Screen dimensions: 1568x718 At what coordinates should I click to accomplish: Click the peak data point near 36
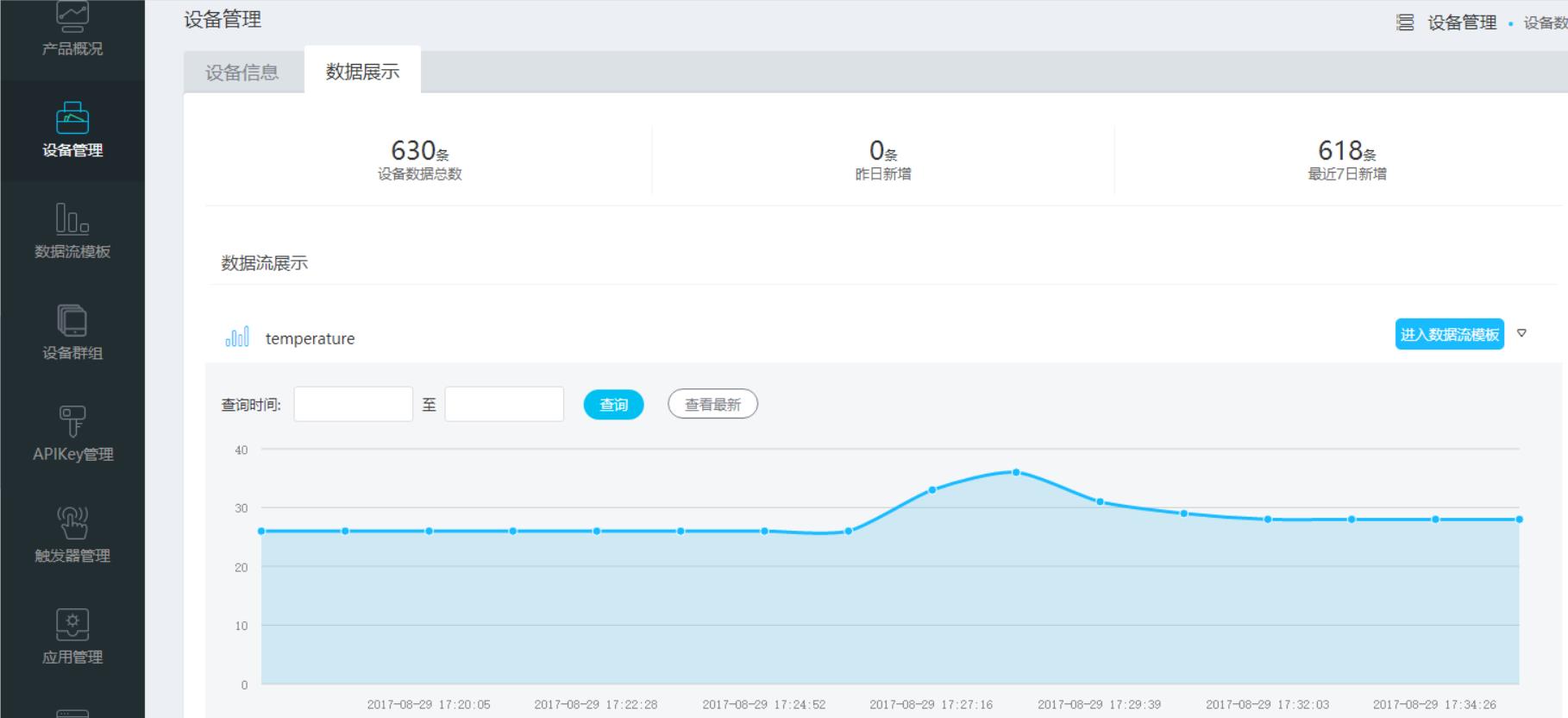pyautogui.click(x=1016, y=472)
